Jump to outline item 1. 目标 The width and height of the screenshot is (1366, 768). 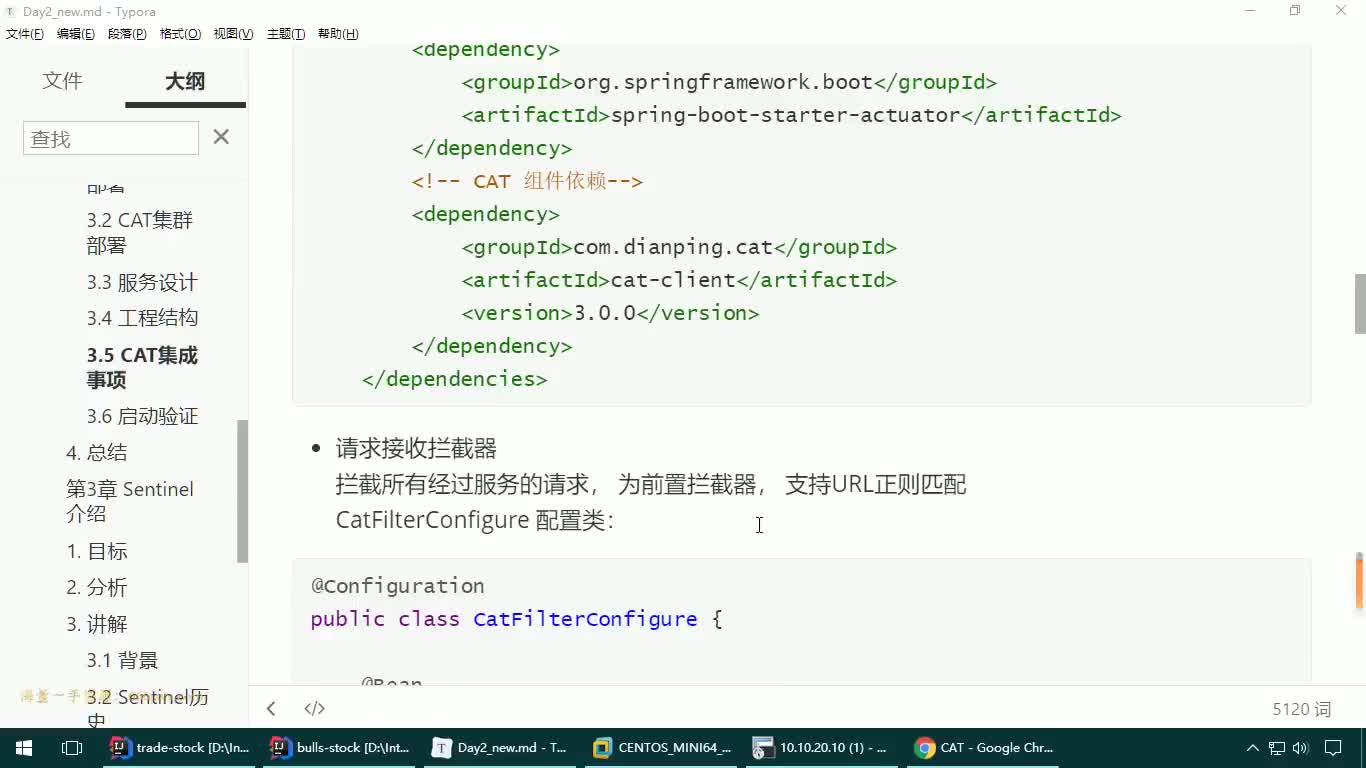coord(97,551)
